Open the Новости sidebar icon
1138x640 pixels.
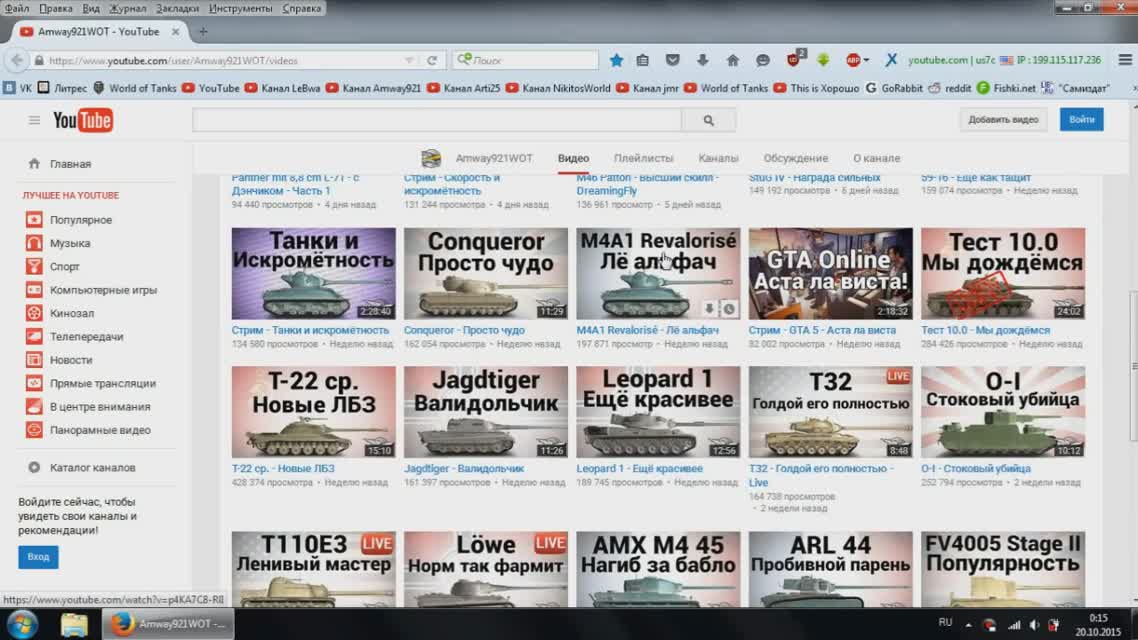[34, 359]
